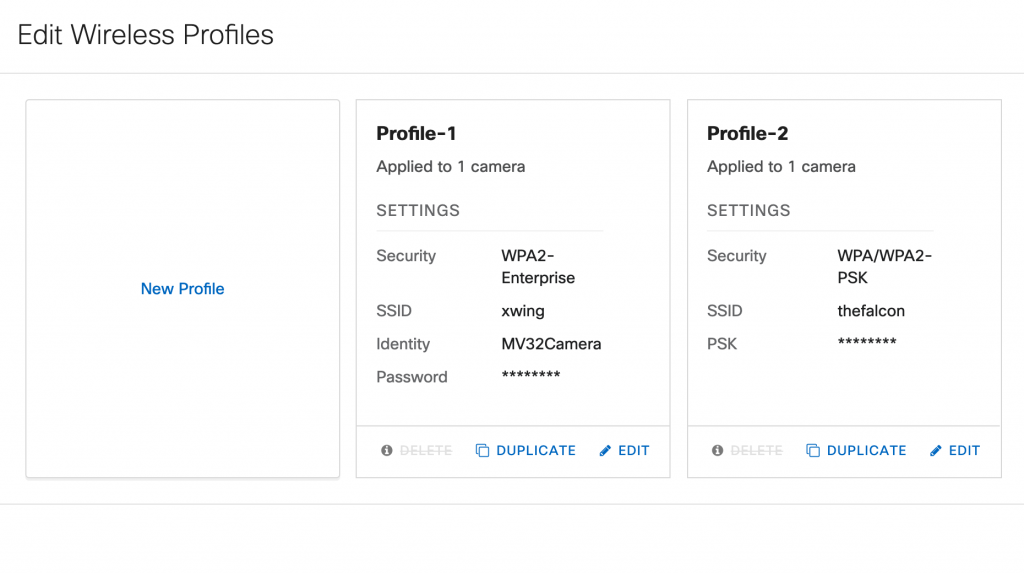This screenshot has height=573, width=1024.
Task: Click the New Profile link
Action: tap(182, 289)
